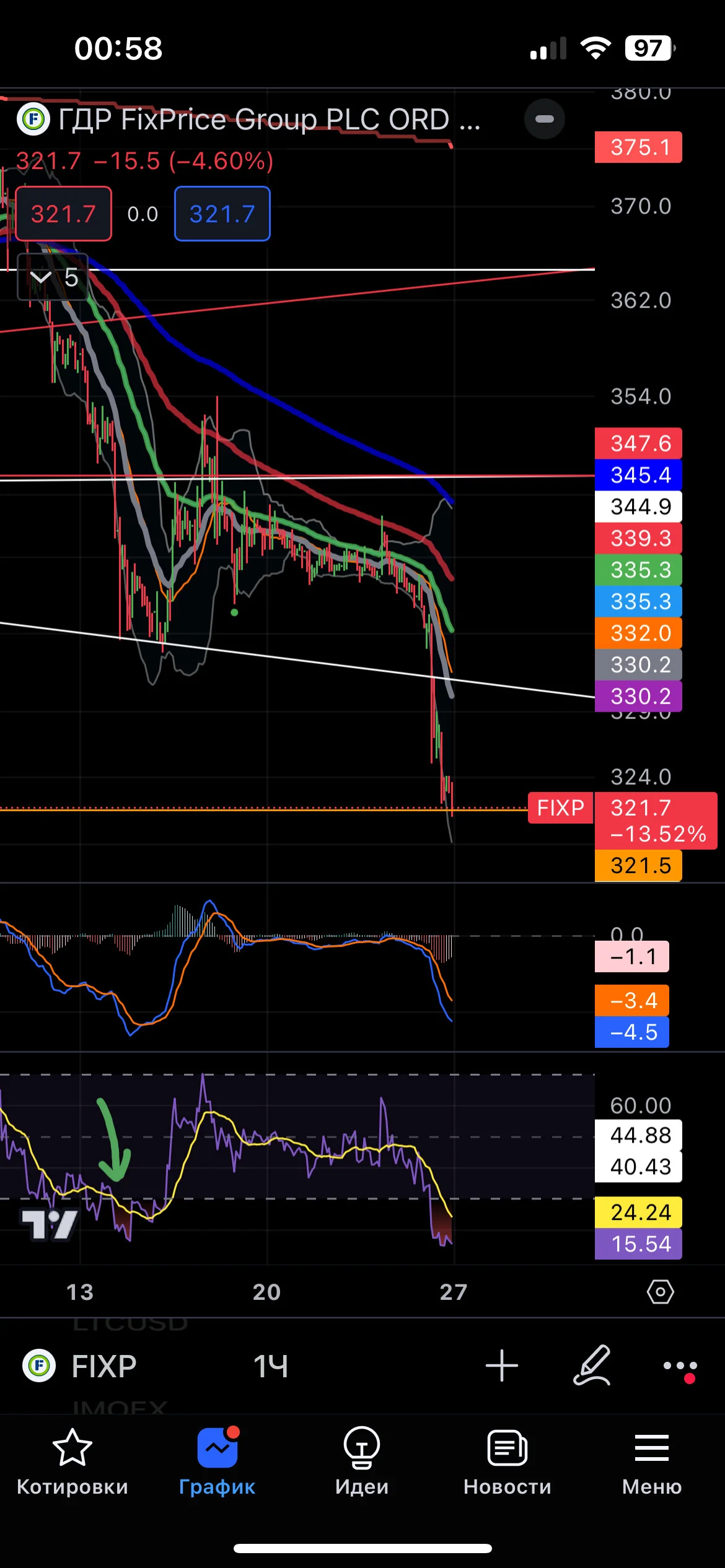The height and width of the screenshot is (1568, 725).
Task: Tap the blue 321.7 buy price button
Action: click(x=222, y=214)
